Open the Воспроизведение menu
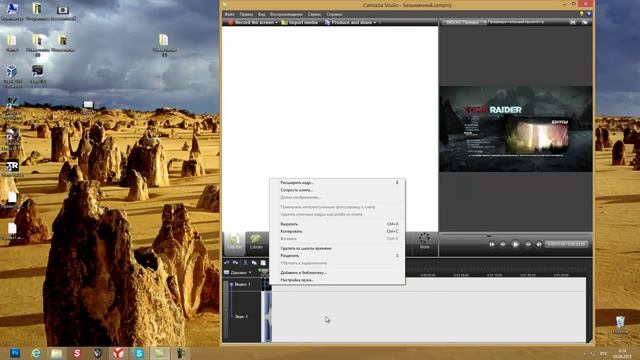 (287, 14)
